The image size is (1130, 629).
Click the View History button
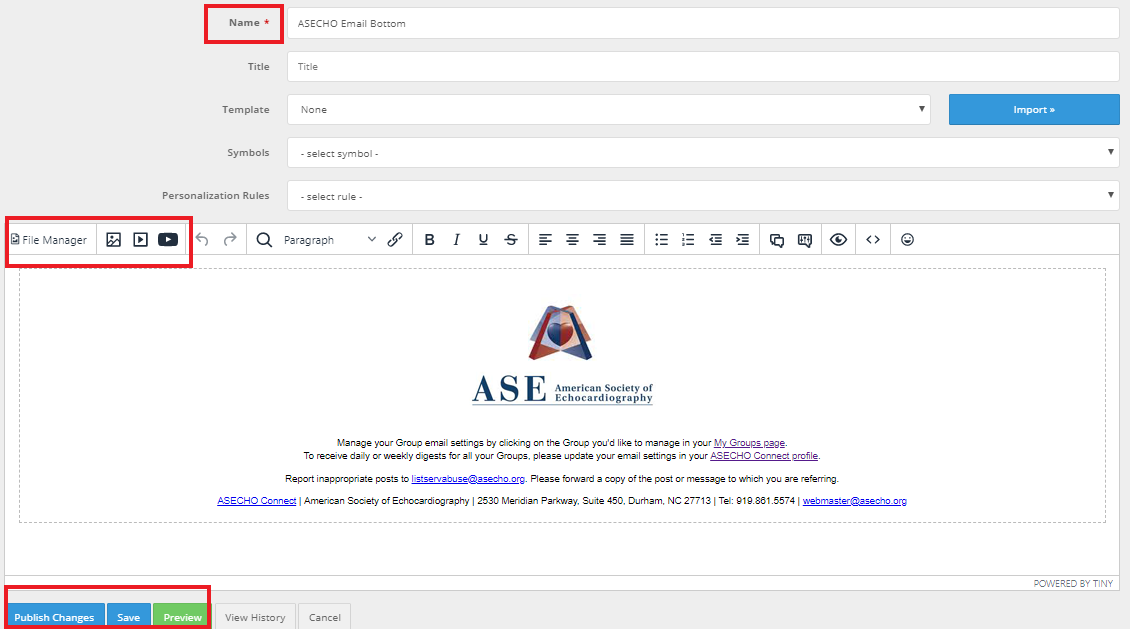point(255,617)
